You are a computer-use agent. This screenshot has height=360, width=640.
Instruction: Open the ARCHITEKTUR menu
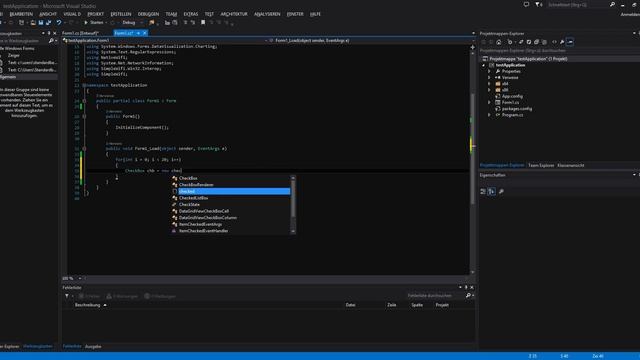(x=234, y=14)
